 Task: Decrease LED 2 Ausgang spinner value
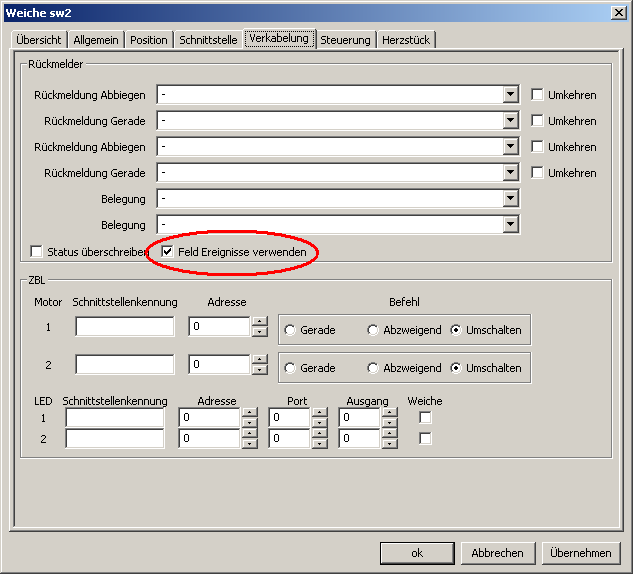click(389, 443)
